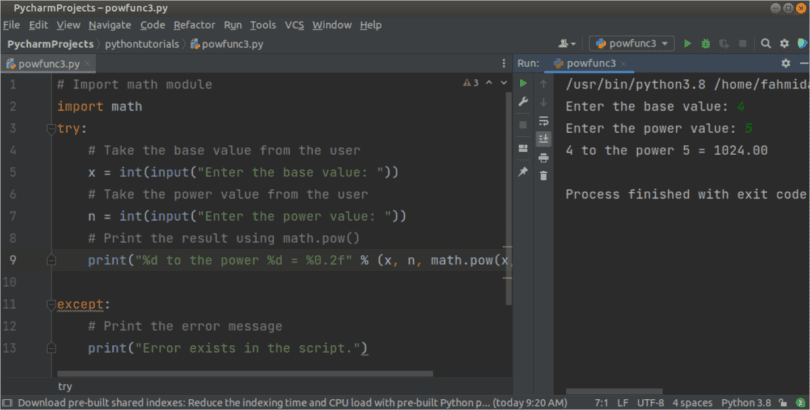Screen dimensions: 810x410
Task: Open the Navigate menu
Action: click(x=110, y=25)
